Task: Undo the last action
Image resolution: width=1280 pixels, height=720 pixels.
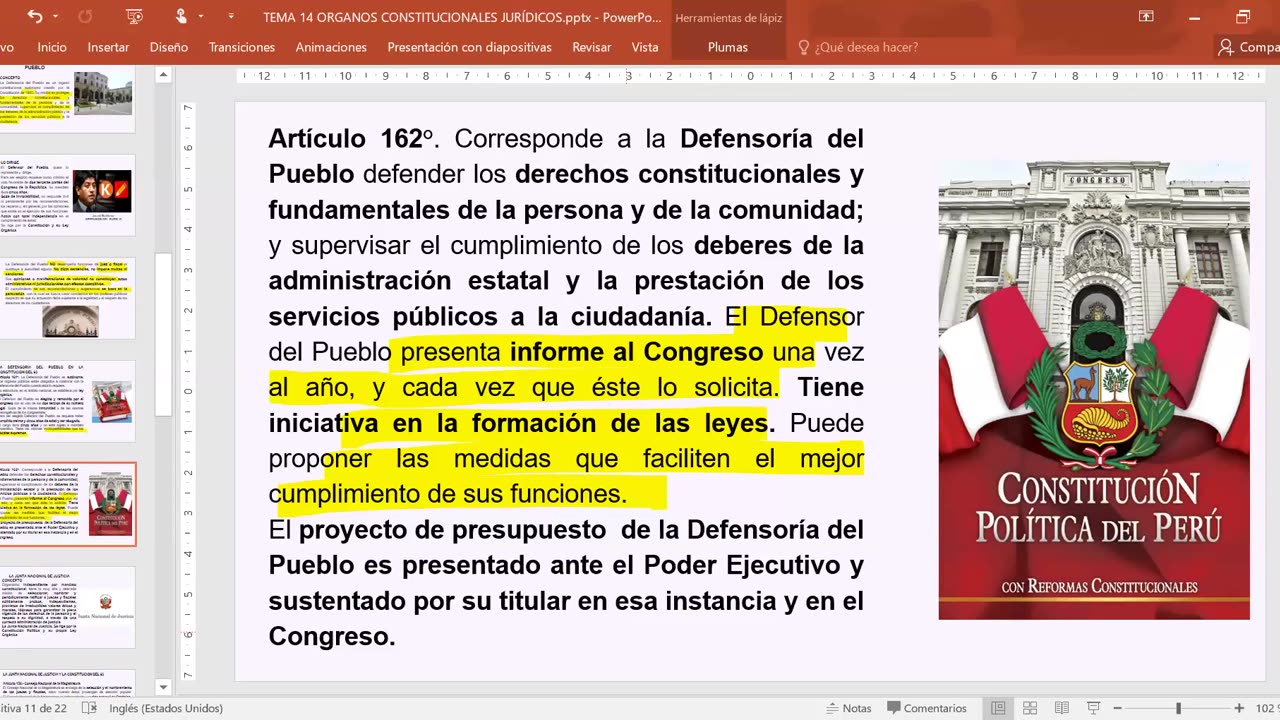Action: click(x=35, y=17)
